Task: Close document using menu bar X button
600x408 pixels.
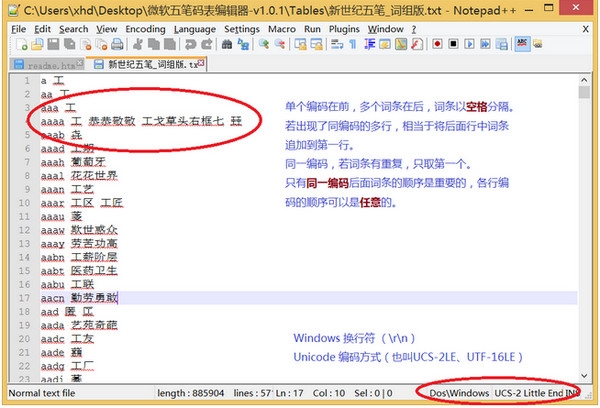Action: pos(585,29)
